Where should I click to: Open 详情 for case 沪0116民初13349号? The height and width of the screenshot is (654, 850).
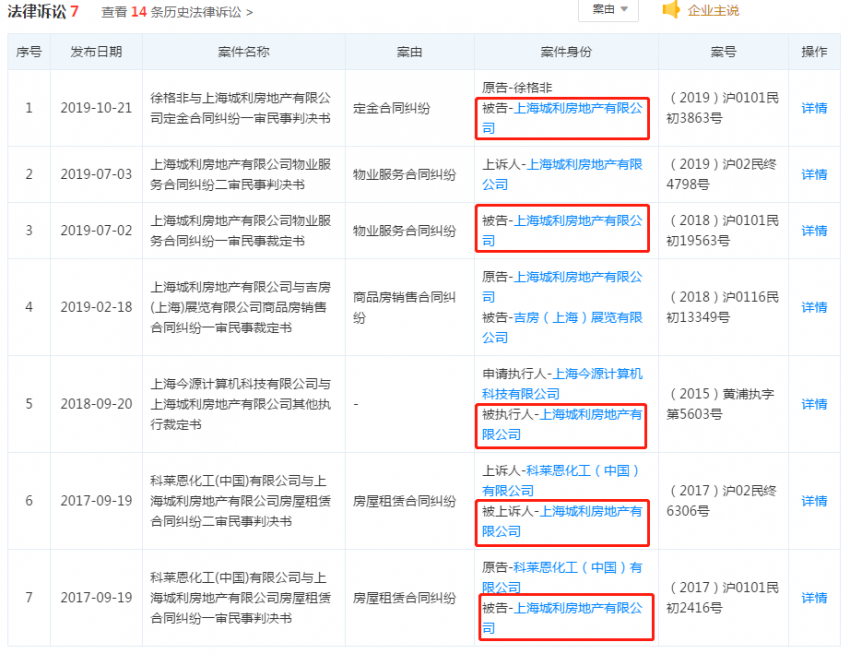814,307
